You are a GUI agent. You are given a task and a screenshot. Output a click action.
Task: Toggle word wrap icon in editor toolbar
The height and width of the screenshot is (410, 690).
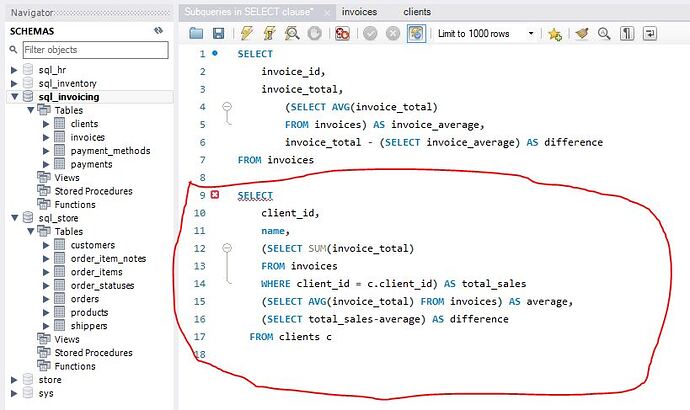tap(650, 33)
